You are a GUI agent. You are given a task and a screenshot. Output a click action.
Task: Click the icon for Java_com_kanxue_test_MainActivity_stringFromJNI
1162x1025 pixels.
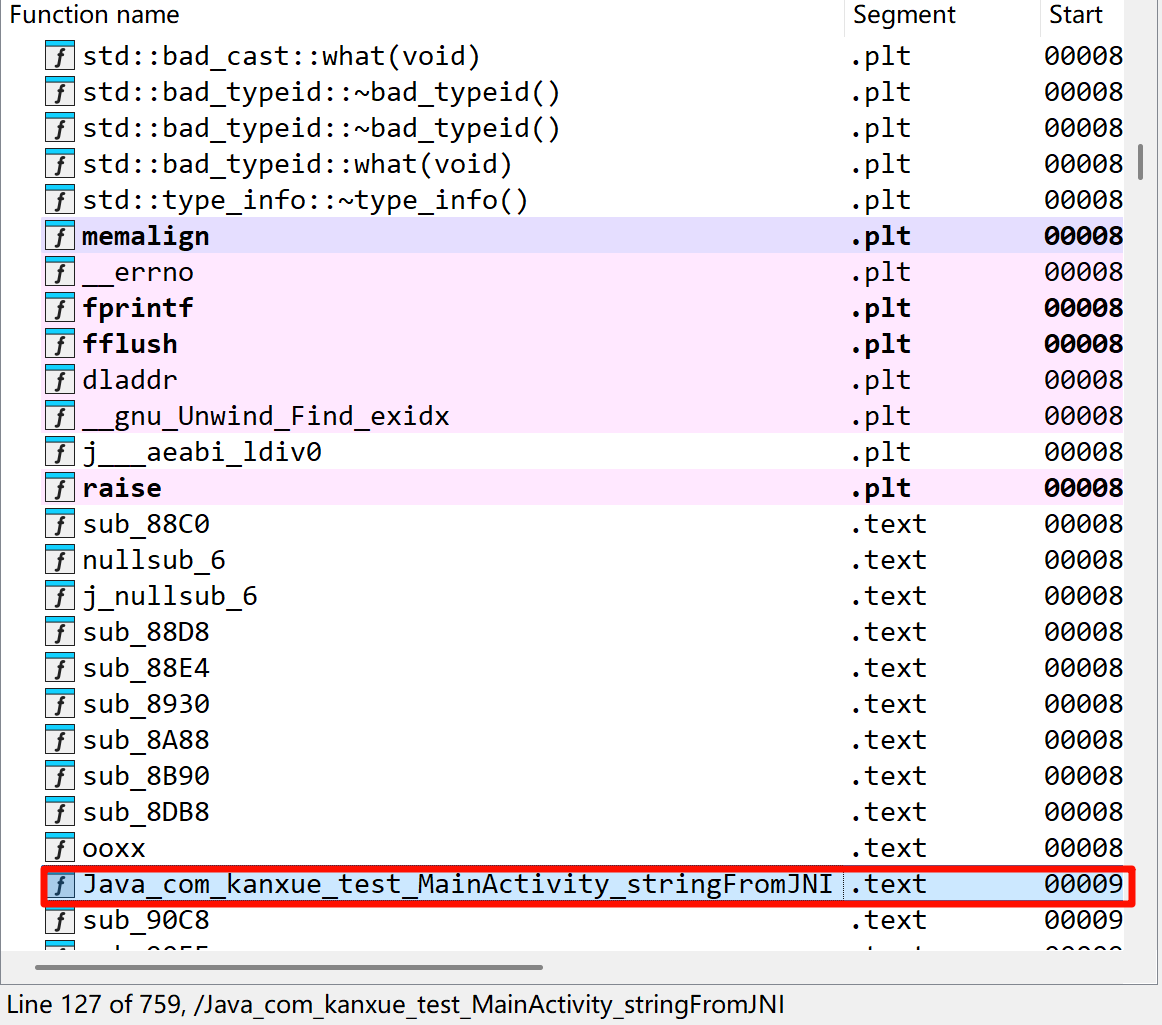60,885
